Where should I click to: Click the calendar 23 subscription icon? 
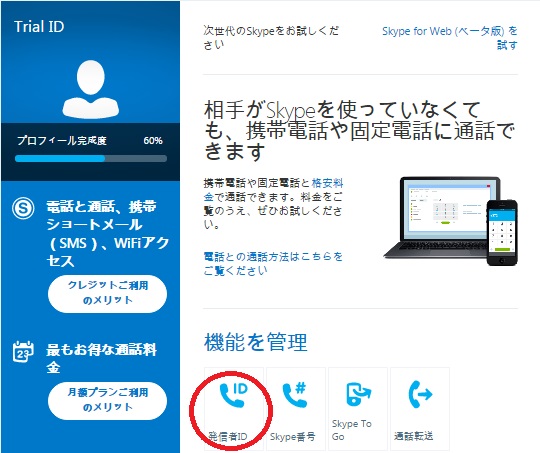pos(23,352)
